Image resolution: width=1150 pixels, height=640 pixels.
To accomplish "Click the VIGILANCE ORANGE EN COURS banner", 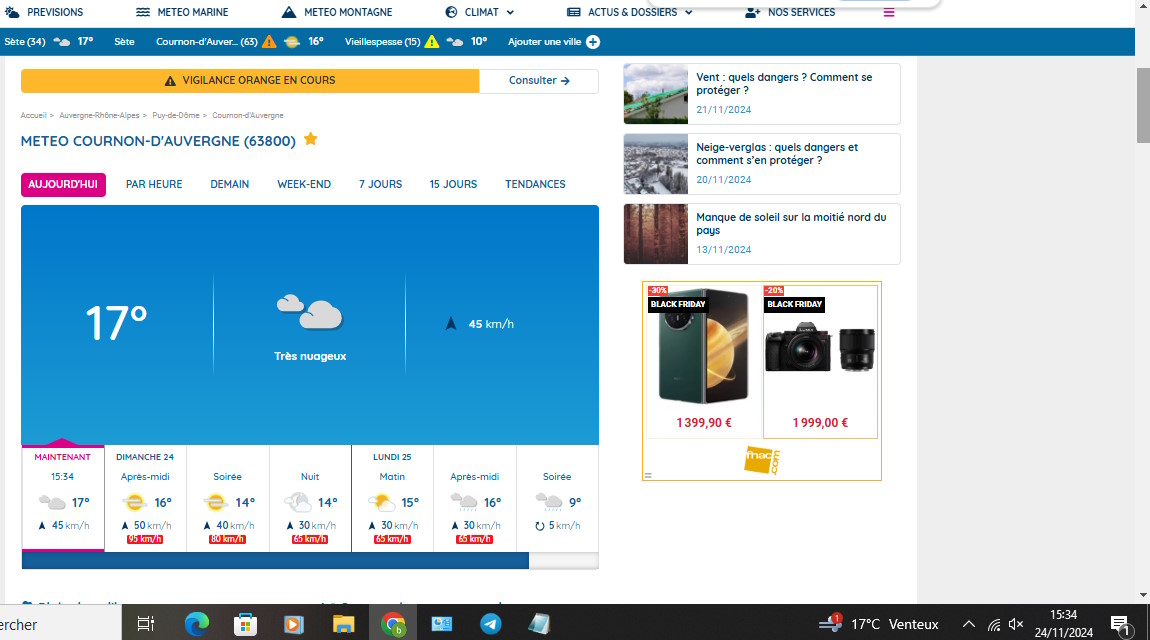I will coord(250,81).
